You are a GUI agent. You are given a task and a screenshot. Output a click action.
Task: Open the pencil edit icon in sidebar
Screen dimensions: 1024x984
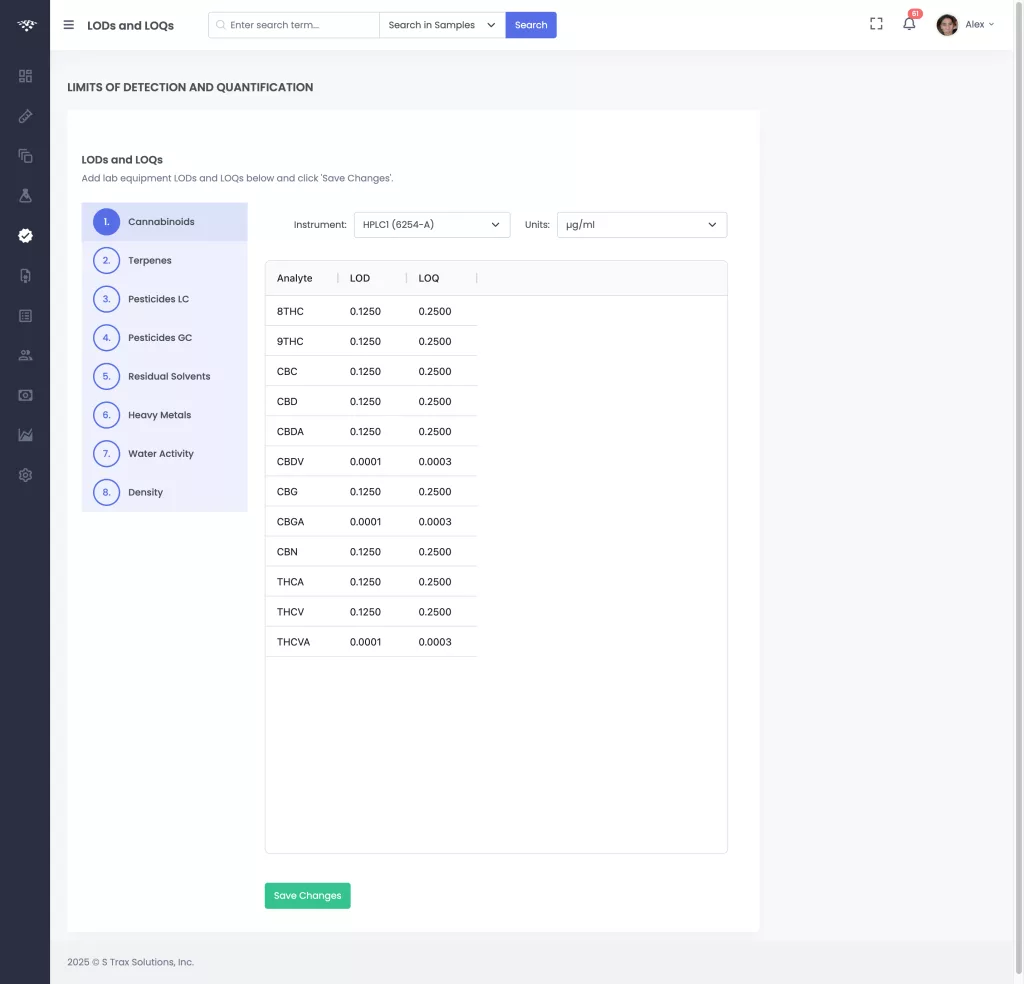point(25,116)
